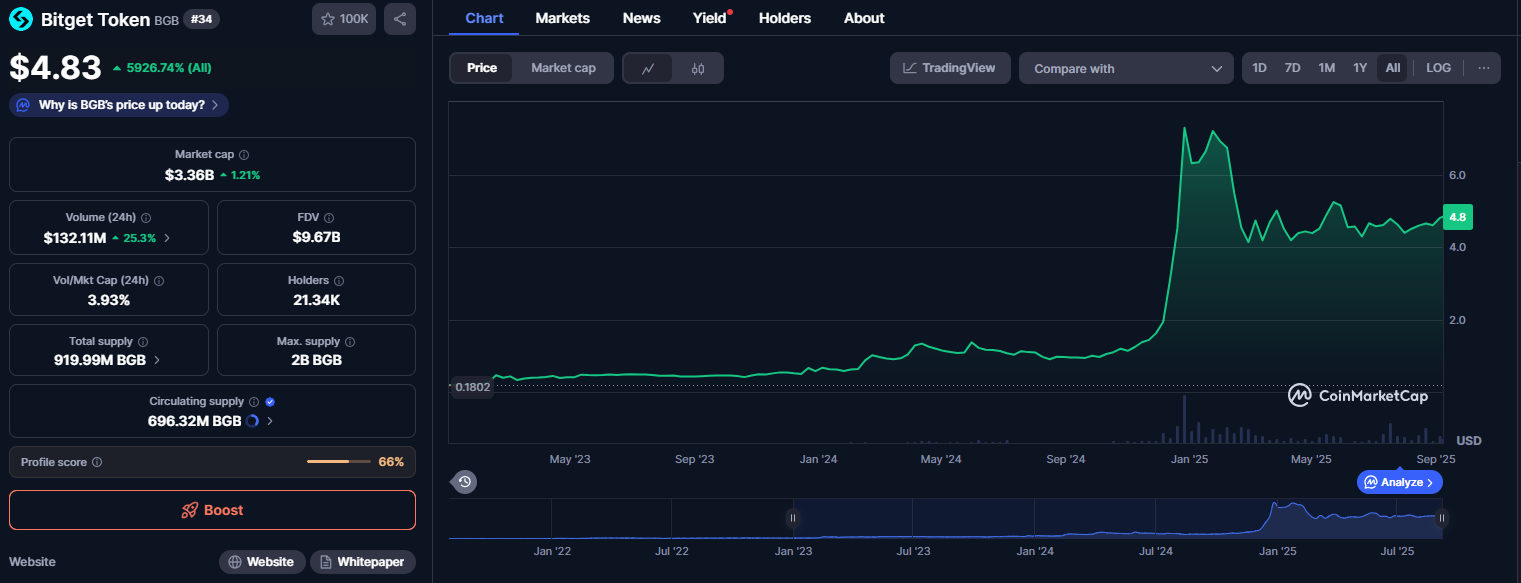
Task: Click the 3.93% Vol/Mkt Cap value
Action: [x=109, y=299]
